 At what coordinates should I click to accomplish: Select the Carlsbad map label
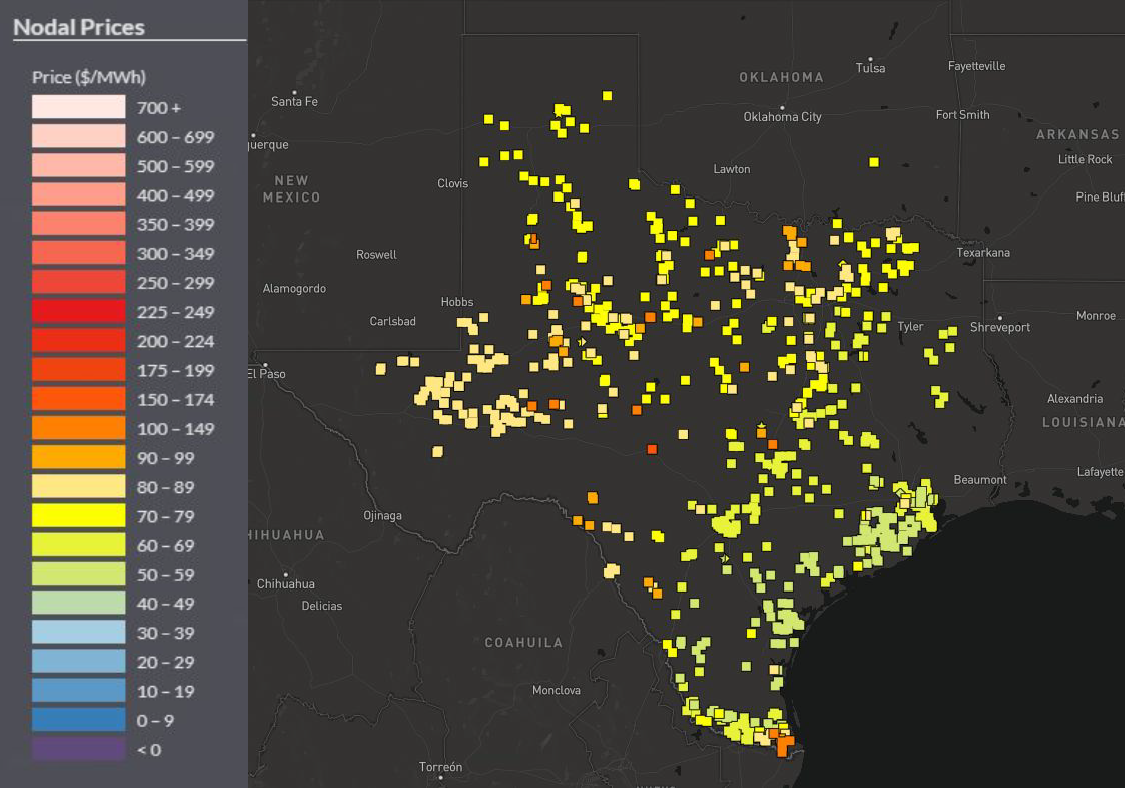392,322
